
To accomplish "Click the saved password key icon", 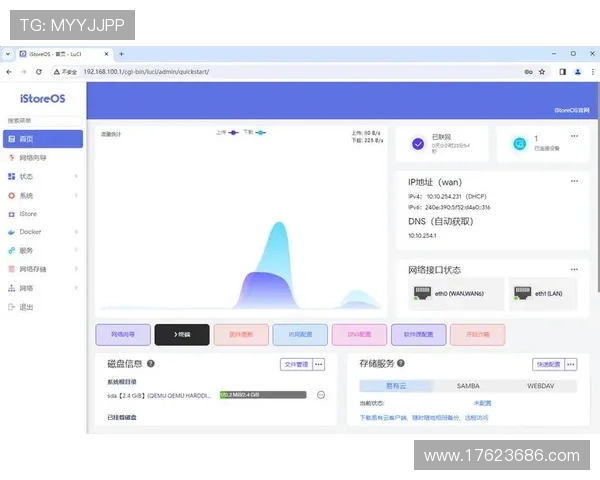I will point(528,72).
